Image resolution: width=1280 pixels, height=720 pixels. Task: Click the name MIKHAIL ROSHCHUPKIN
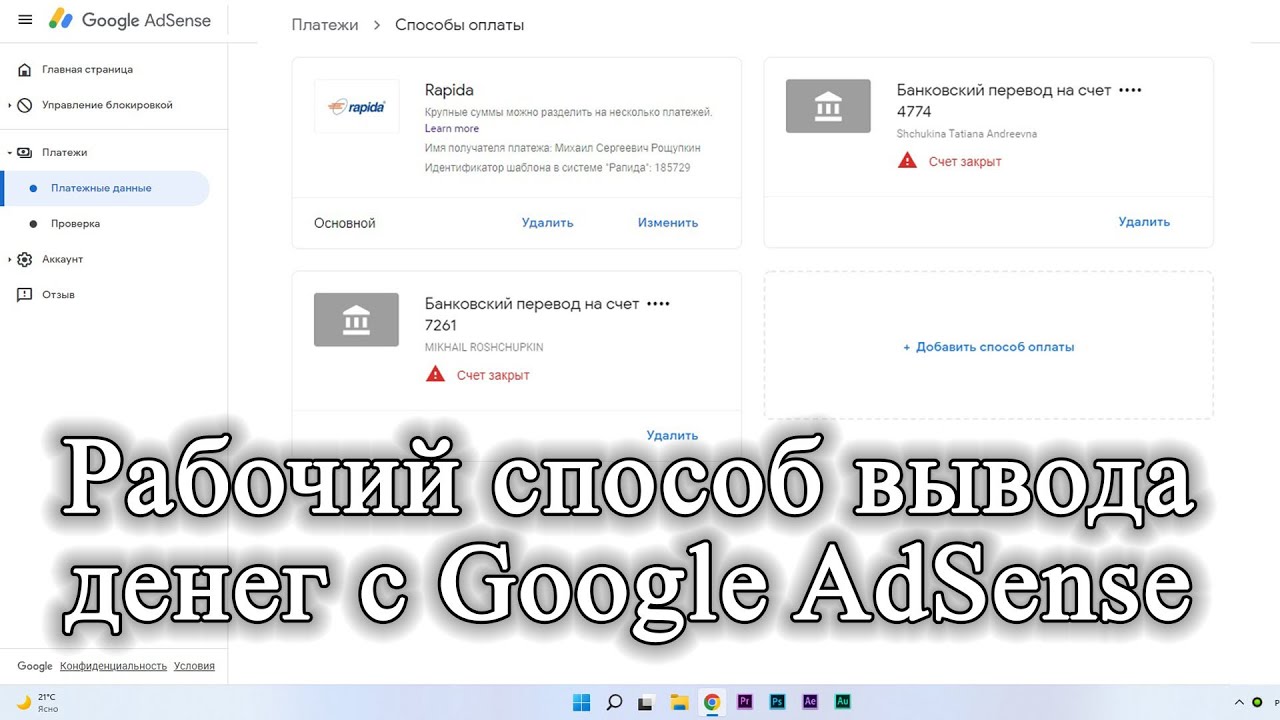(x=484, y=347)
